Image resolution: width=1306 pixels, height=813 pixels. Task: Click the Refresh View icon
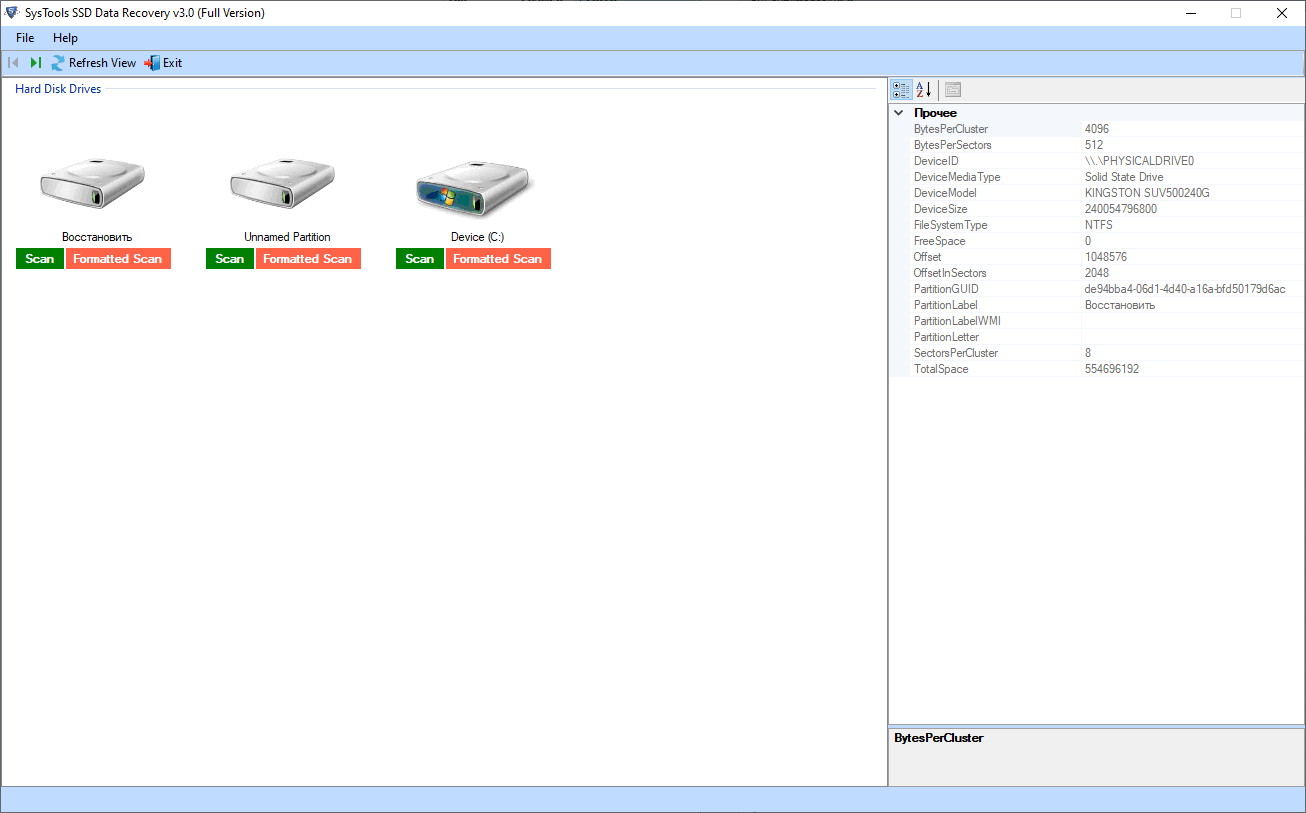(x=58, y=63)
